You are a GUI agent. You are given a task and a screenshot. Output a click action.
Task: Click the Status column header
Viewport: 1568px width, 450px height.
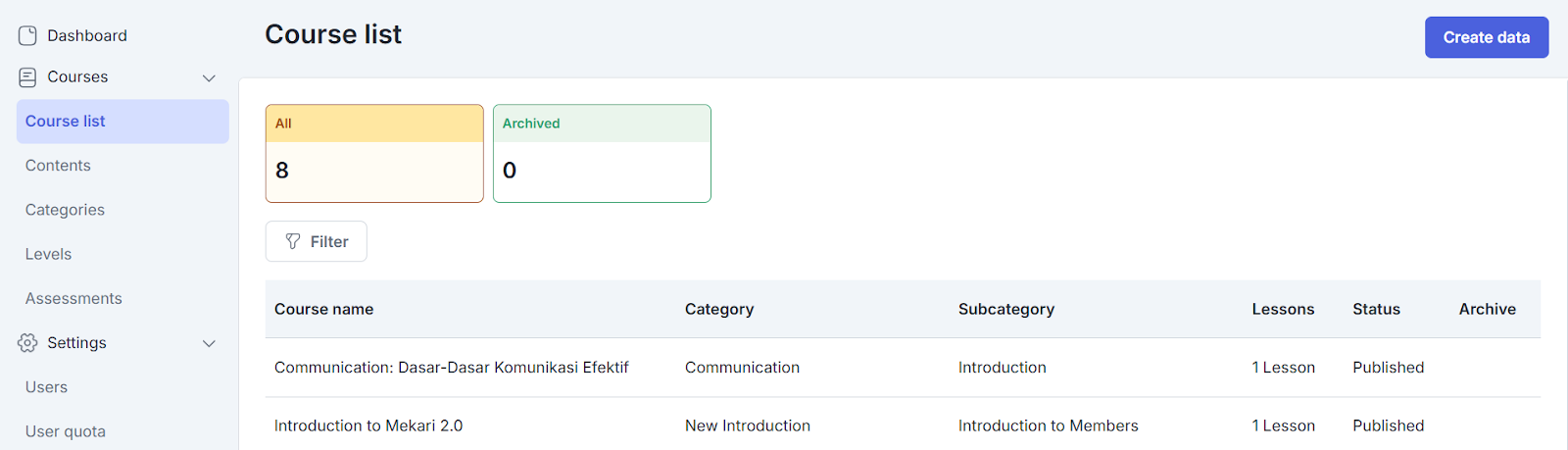click(x=1376, y=309)
